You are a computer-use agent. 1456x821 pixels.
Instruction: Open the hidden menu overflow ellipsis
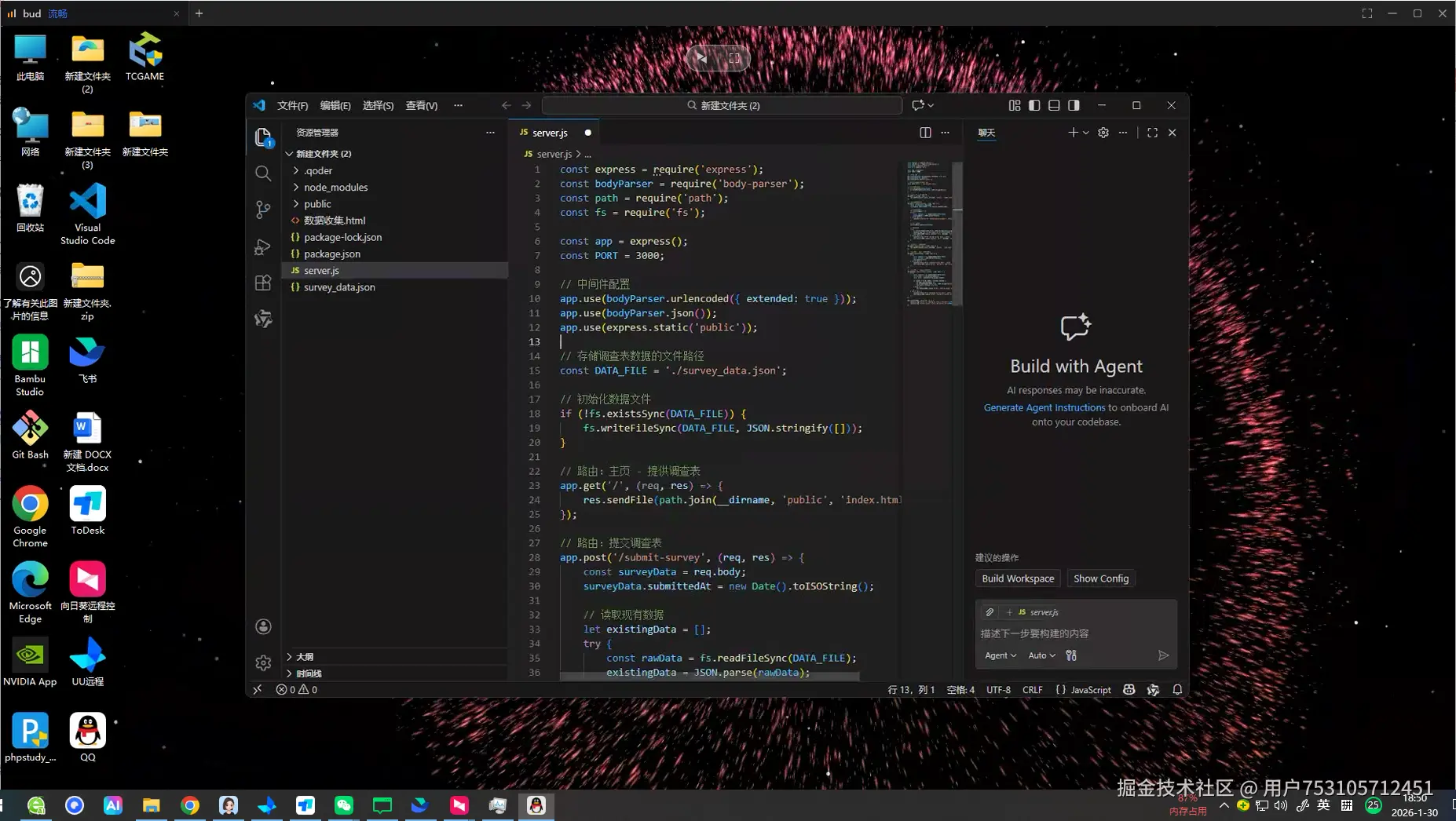(x=458, y=105)
